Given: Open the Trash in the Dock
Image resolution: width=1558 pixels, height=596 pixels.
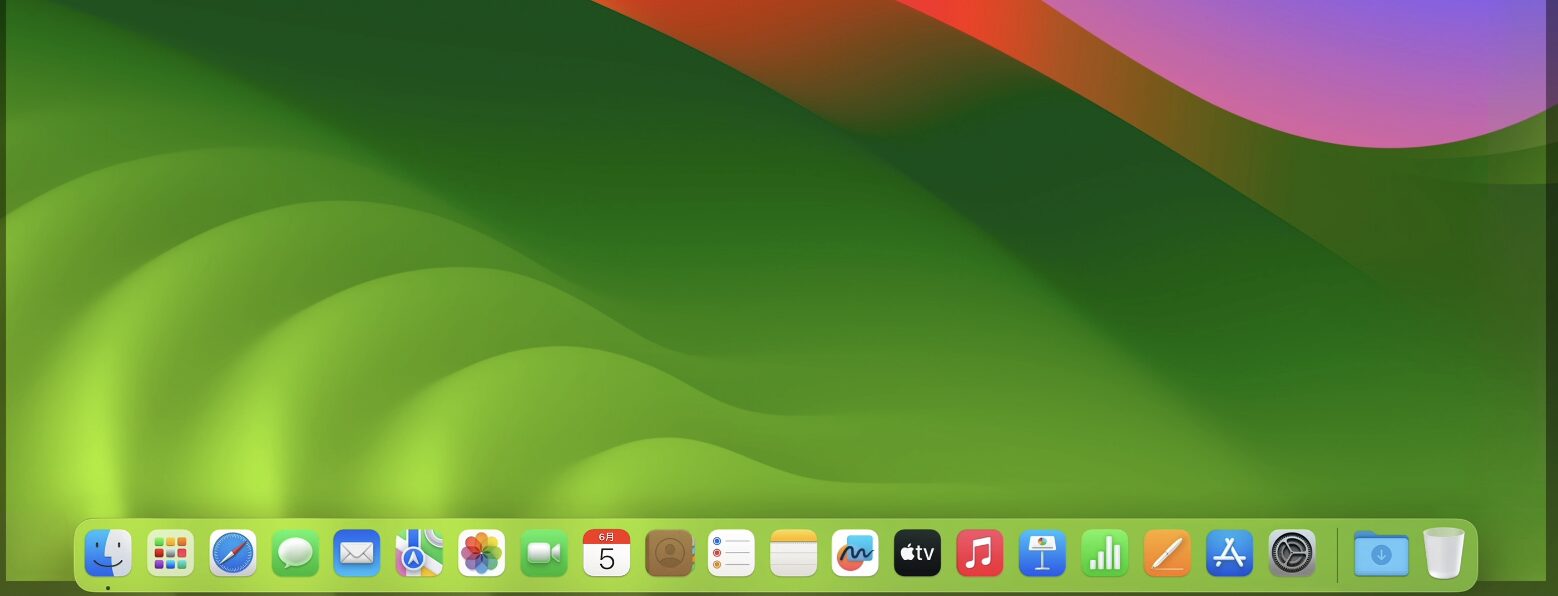Looking at the screenshot, I should click(1444, 553).
